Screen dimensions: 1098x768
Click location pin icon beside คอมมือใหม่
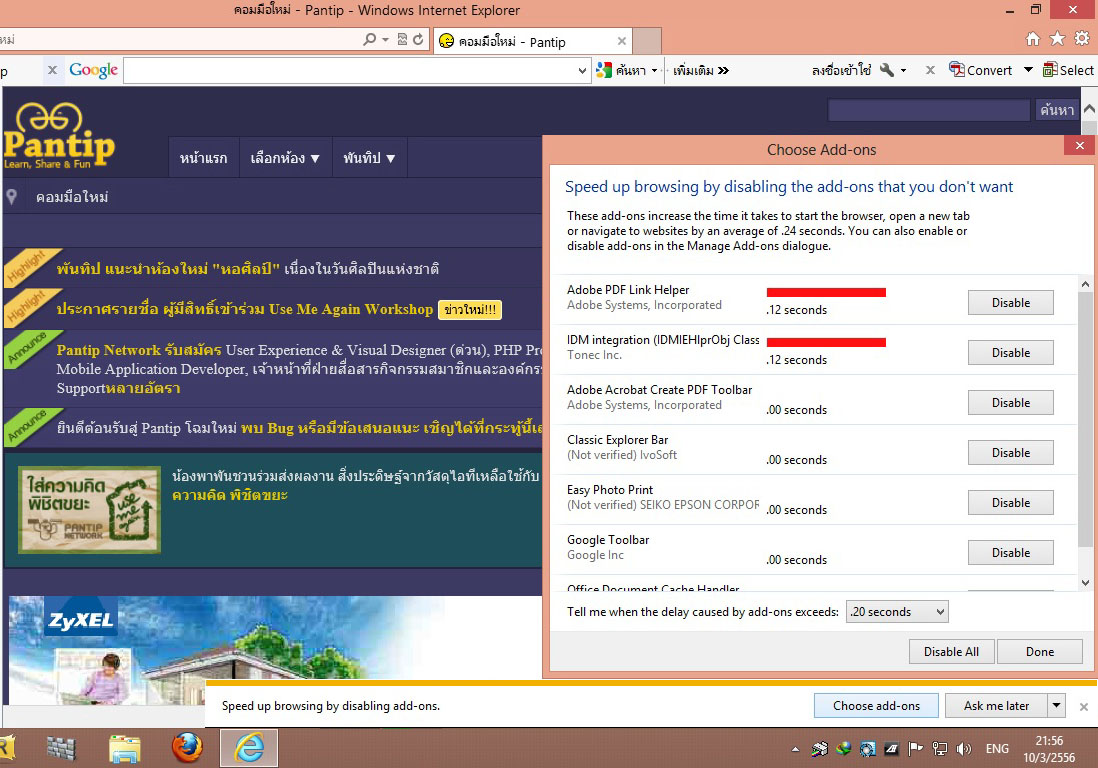click(12, 197)
